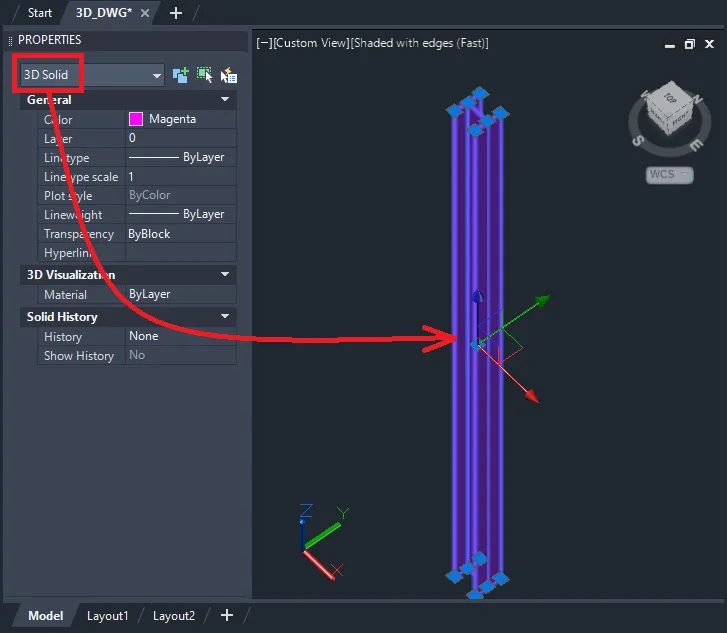Click the empty Hyperlink value field
The image size is (727, 633).
[181, 253]
